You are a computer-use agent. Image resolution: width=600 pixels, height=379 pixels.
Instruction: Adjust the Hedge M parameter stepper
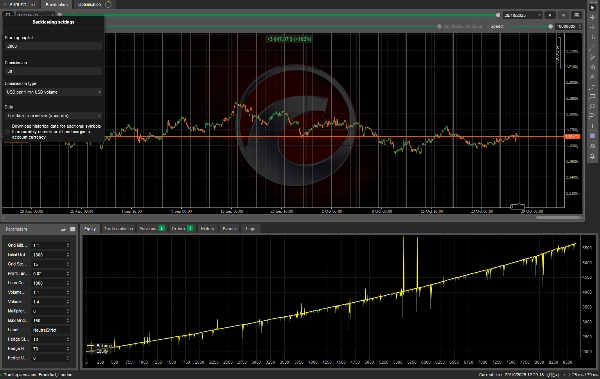coord(68,349)
